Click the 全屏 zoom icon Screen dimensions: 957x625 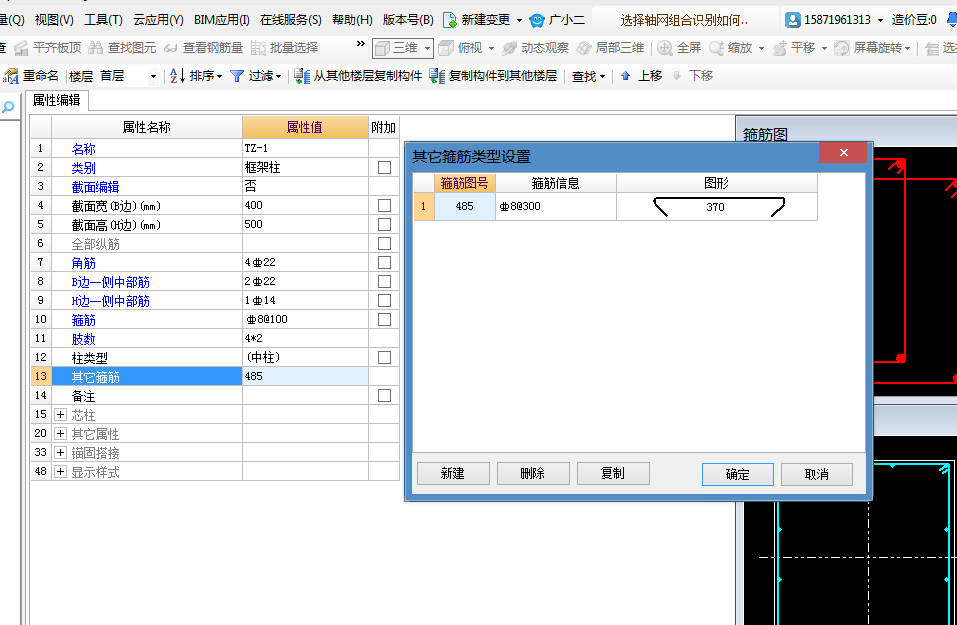click(665, 48)
